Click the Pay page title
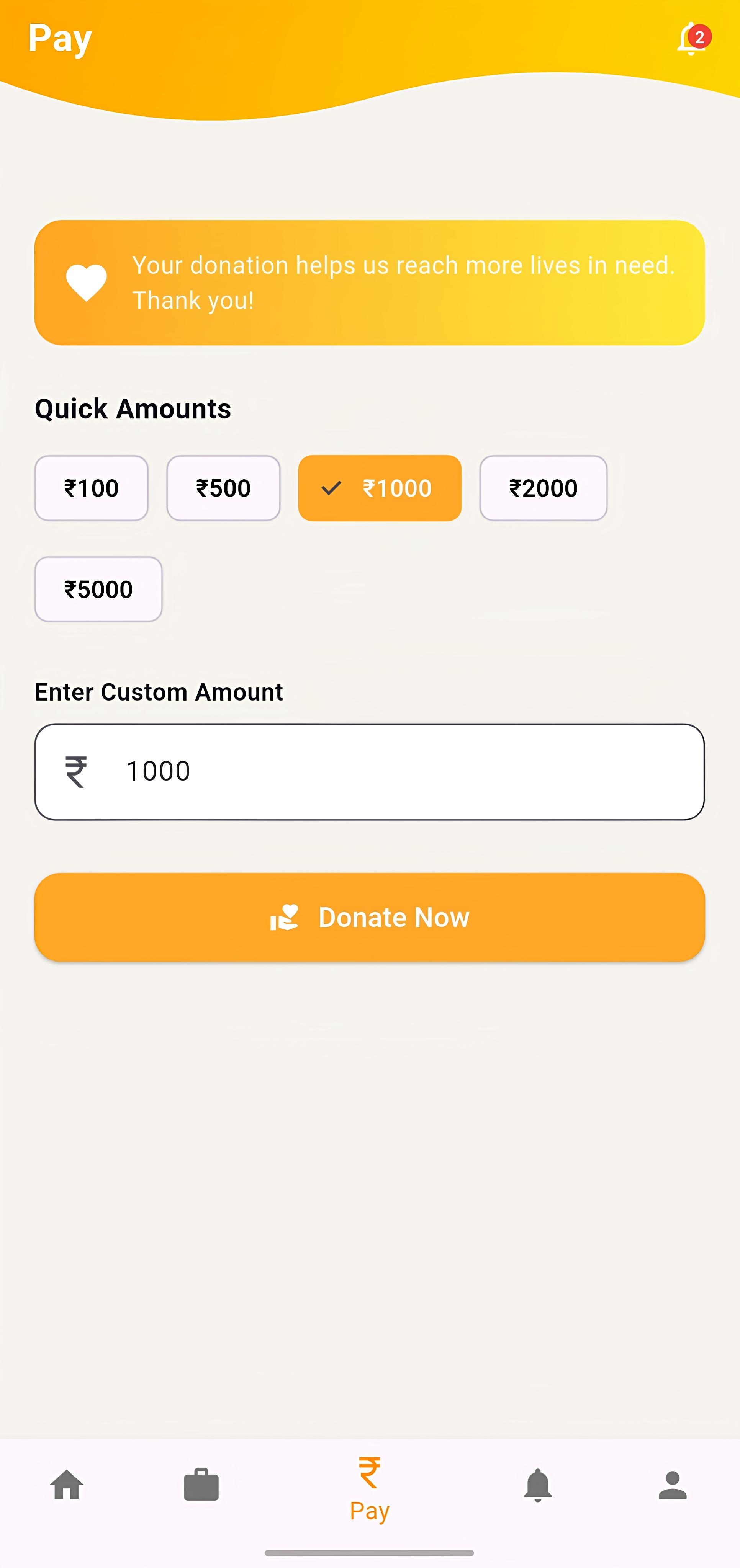The width and height of the screenshot is (740, 1568). [x=60, y=39]
